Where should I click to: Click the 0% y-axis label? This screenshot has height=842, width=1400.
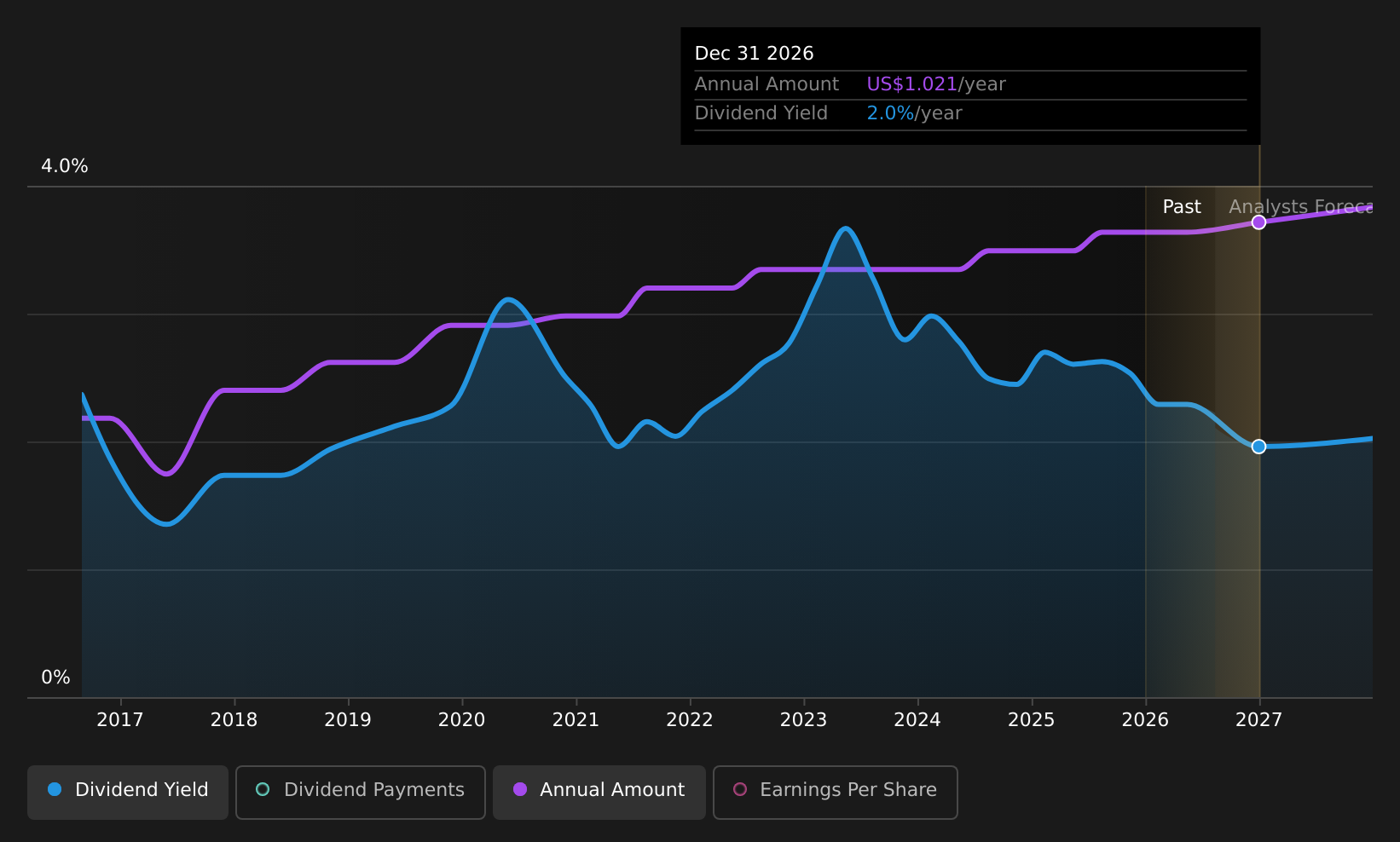tap(55, 678)
